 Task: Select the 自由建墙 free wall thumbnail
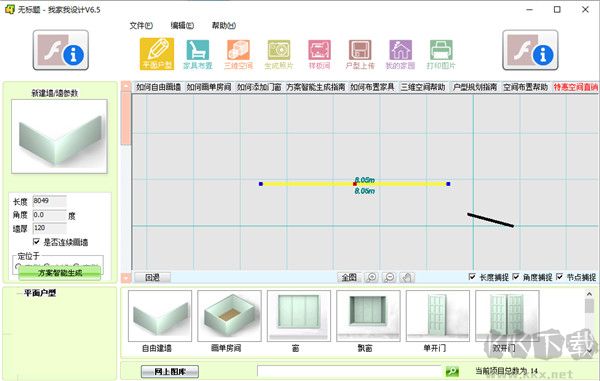160,316
